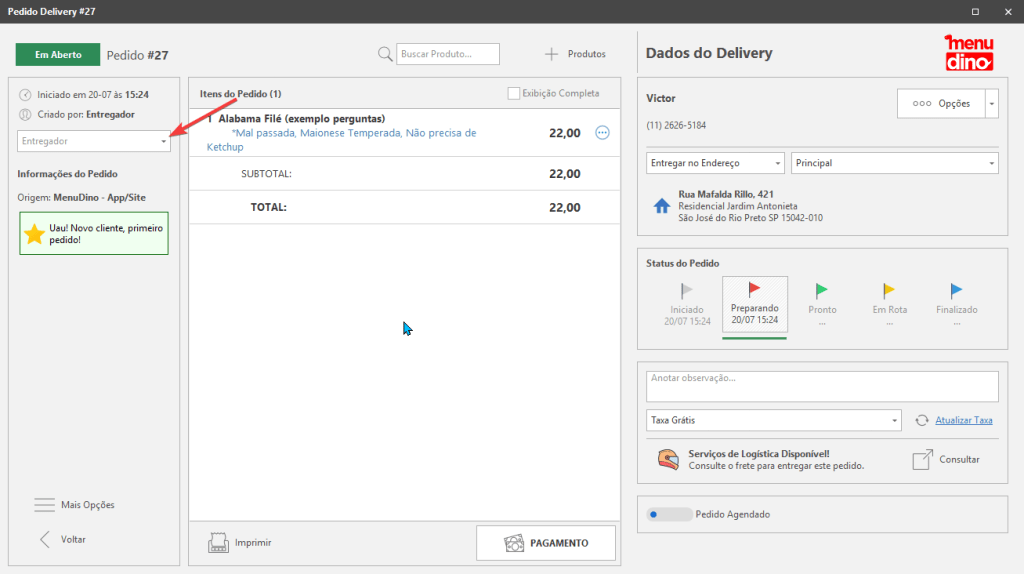Toggle the Pedido Agendado switch

tap(669, 515)
